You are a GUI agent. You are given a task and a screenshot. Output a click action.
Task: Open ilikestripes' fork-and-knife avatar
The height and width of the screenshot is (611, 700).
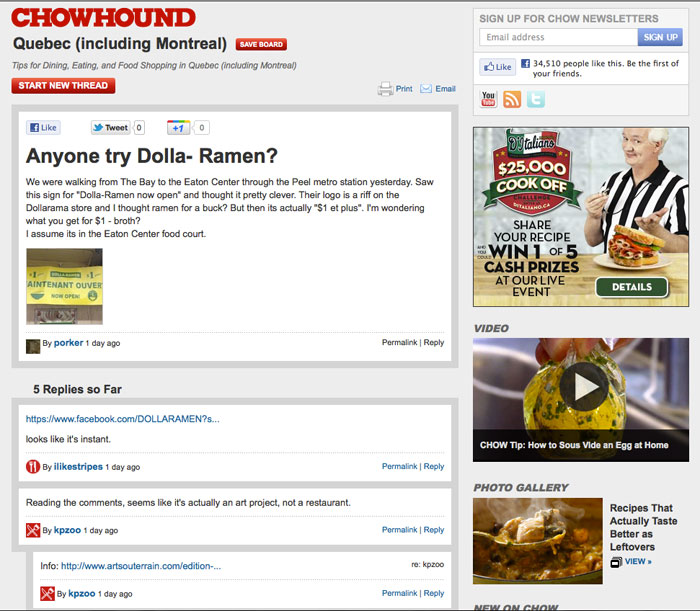[x=33, y=467]
